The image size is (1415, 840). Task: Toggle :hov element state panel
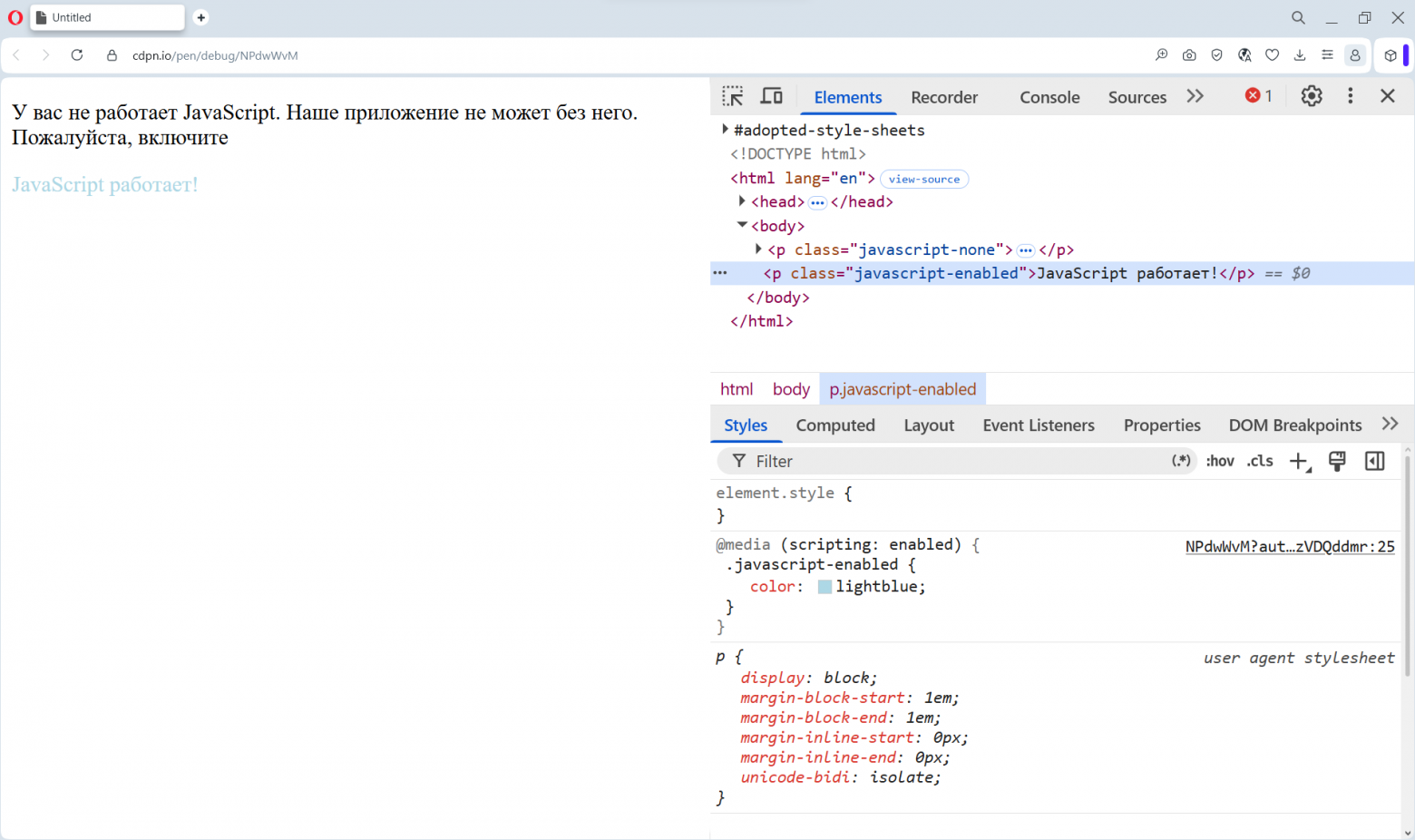click(1220, 461)
